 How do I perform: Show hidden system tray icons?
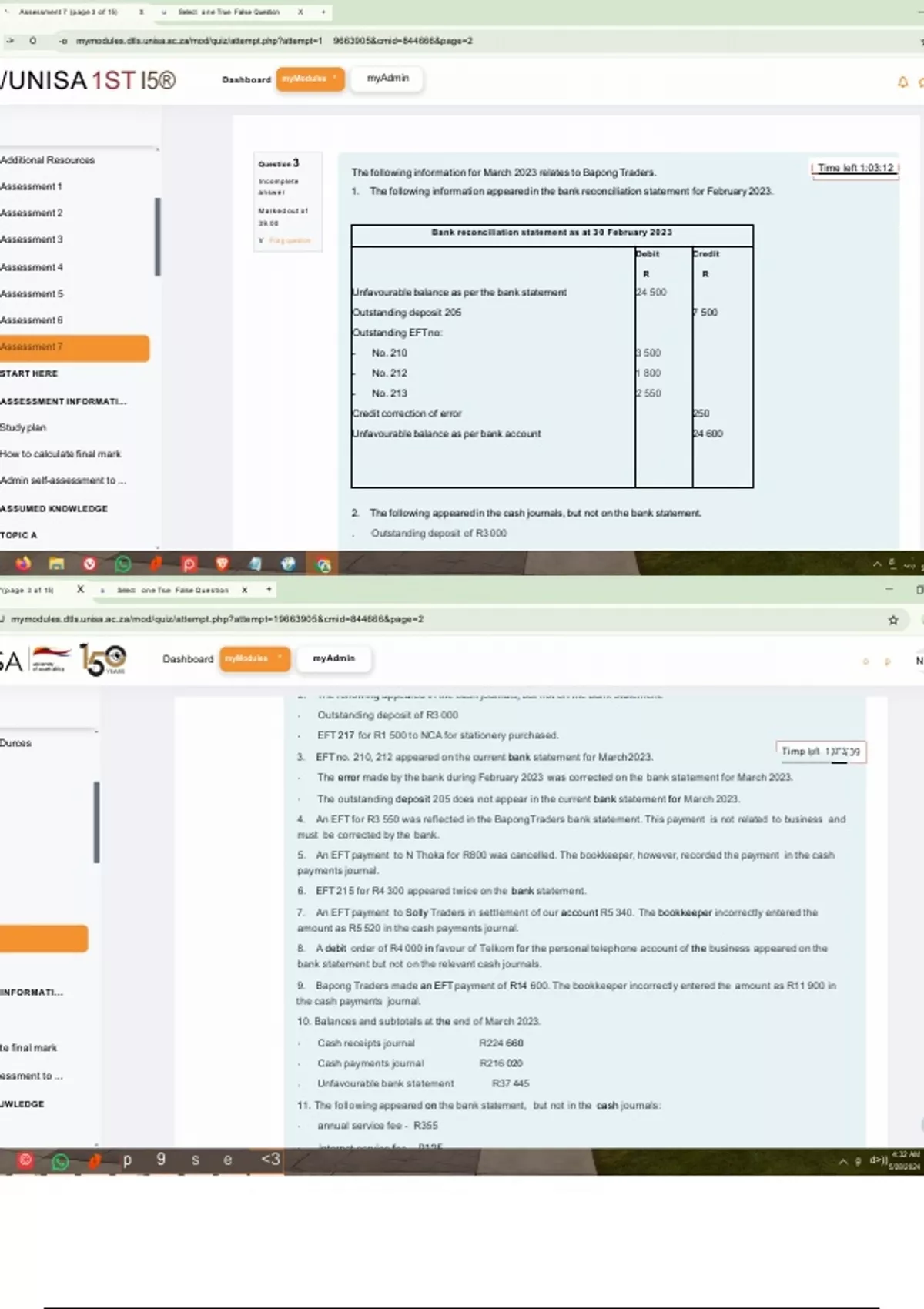coord(876,564)
